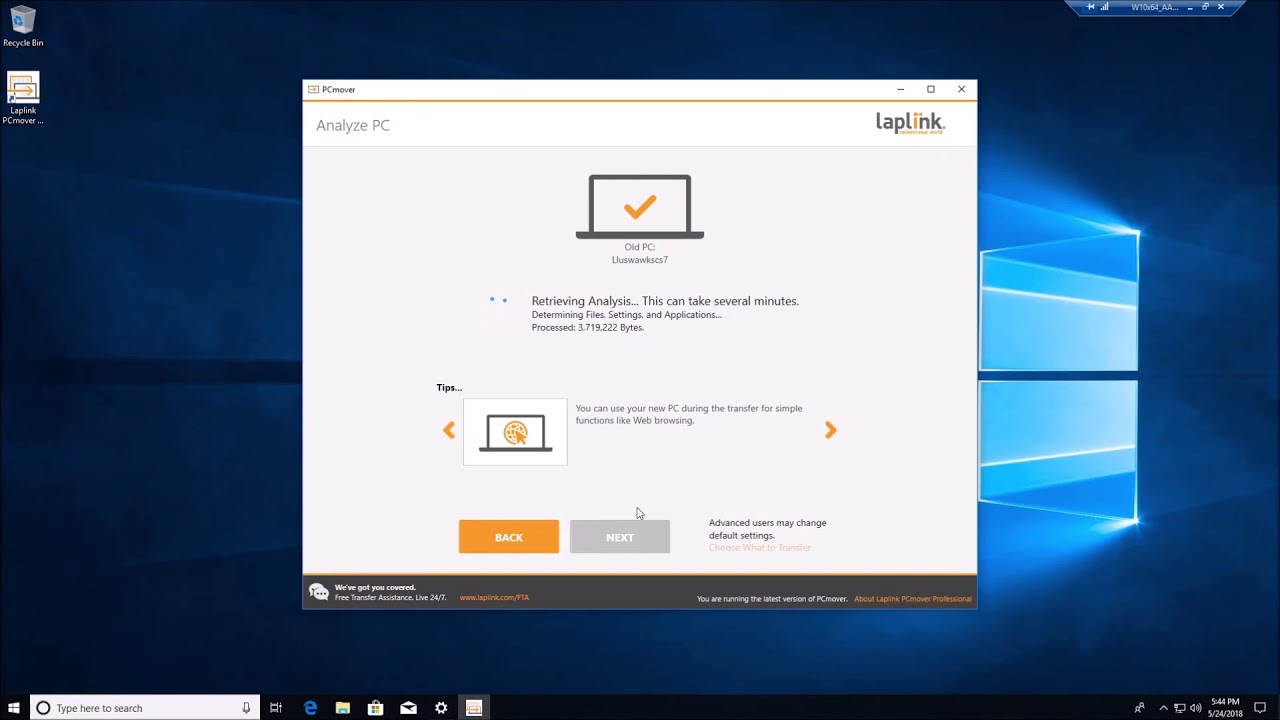This screenshot has height=720, width=1280.
Task: Minimize the remote session connection bar
Action: 1192,7
